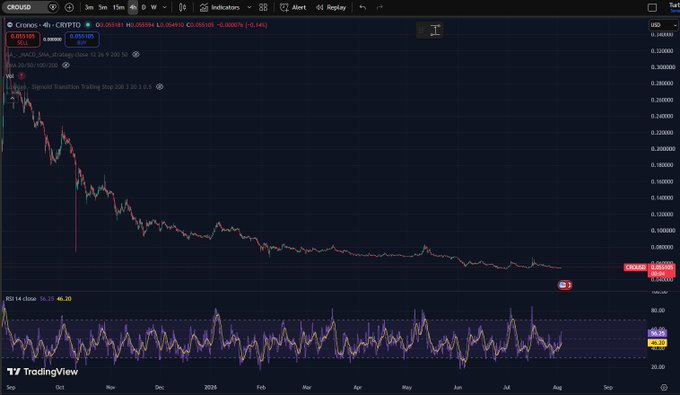Click the 80.00 RSI scale label
The height and width of the screenshot is (395, 680).
pyautogui.click(x=658, y=310)
